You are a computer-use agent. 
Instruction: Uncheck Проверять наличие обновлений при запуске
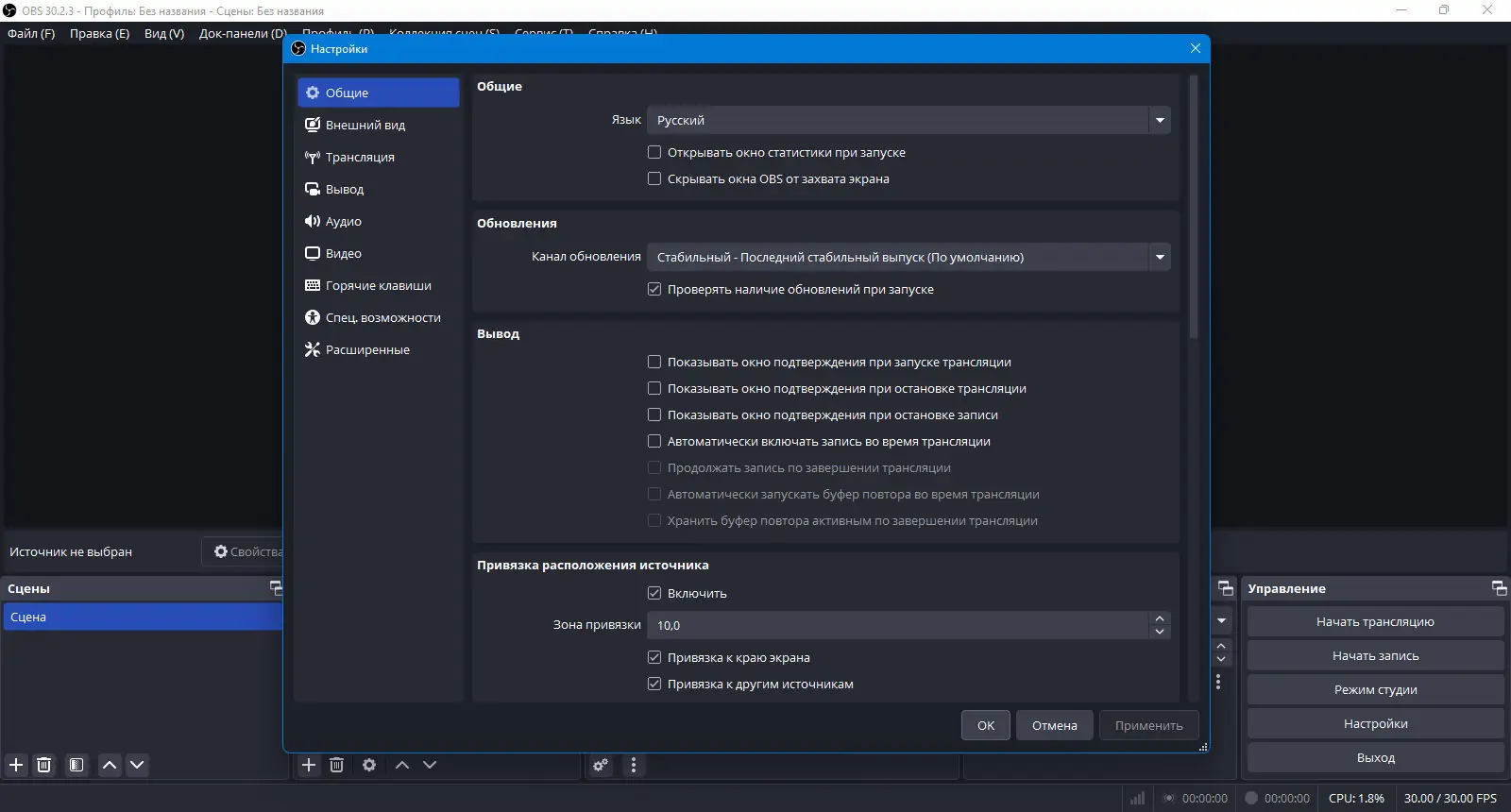click(654, 289)
